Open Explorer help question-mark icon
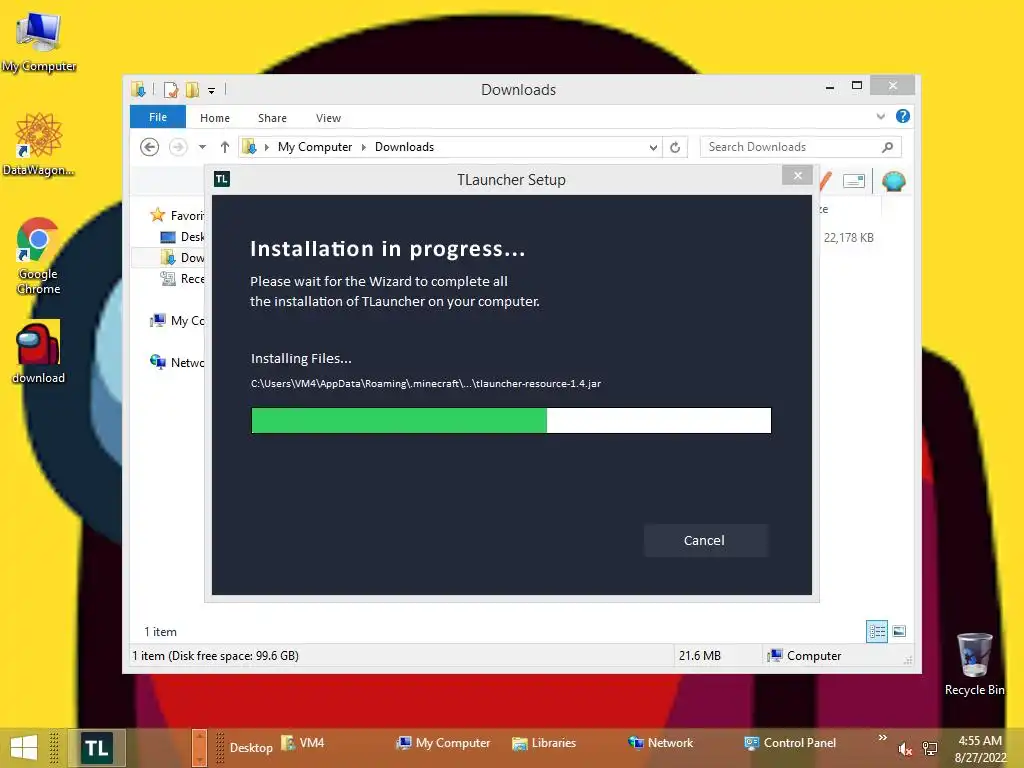This screenshot has width=1024, height=768. click(903, 116)
